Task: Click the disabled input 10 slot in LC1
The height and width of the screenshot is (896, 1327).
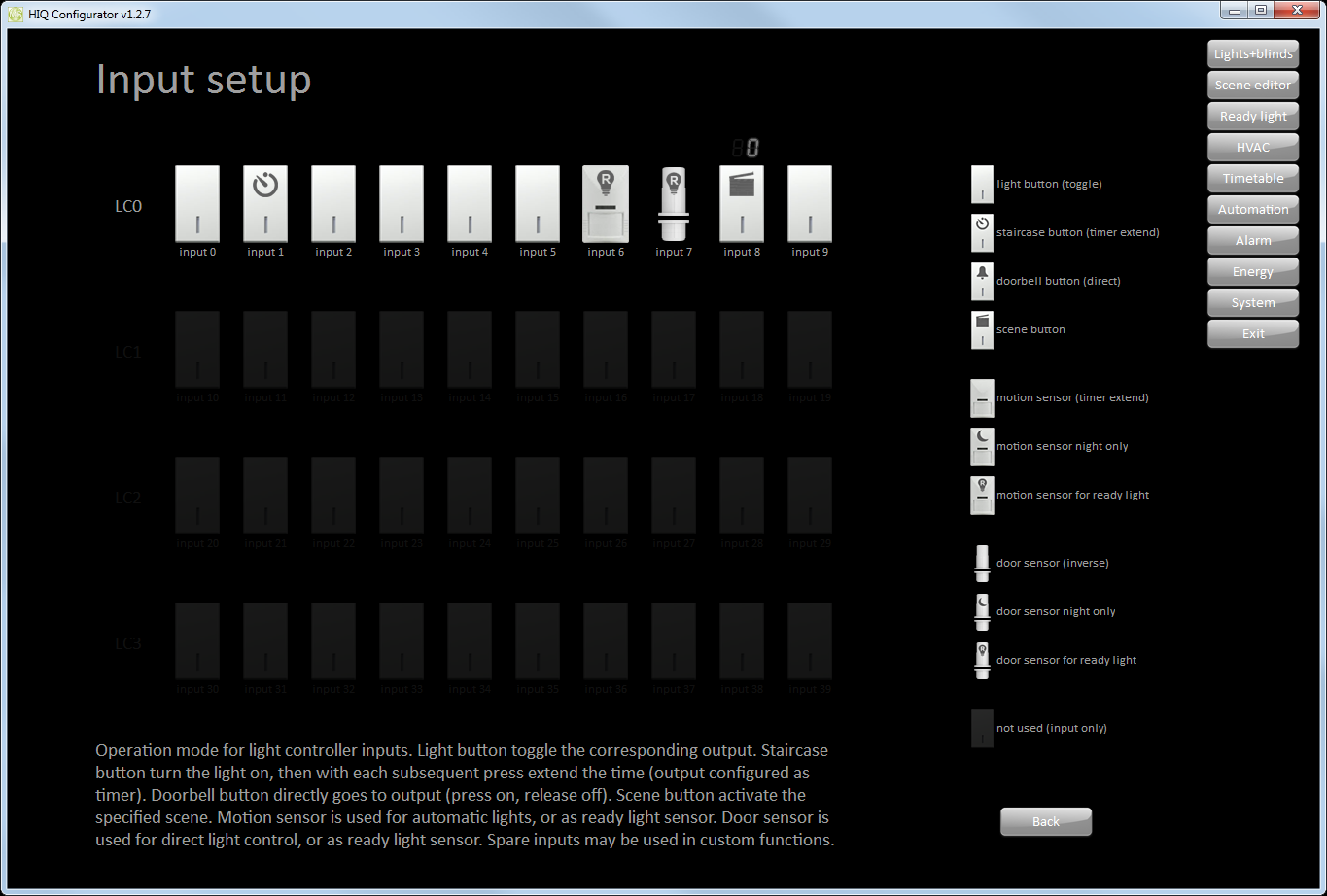Action: 197,350
